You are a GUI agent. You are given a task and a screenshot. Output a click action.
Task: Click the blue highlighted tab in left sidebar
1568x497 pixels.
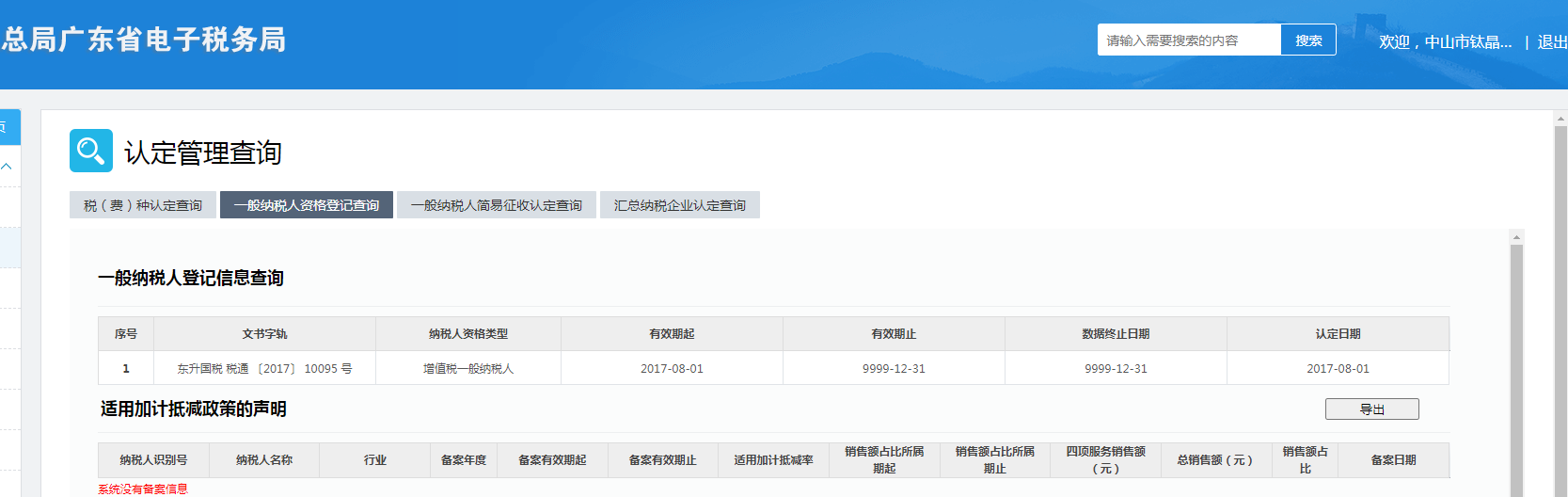click(8, 127)
